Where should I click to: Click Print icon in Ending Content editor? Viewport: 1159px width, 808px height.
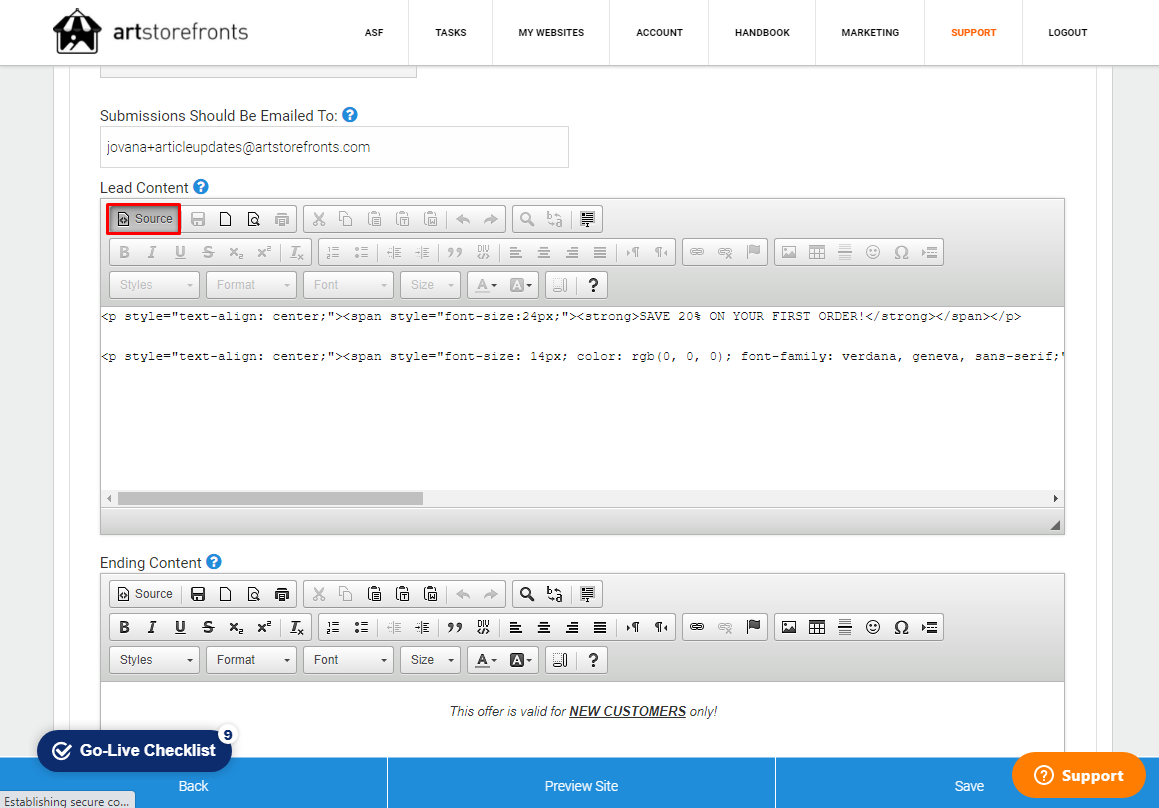click(282, 594)
